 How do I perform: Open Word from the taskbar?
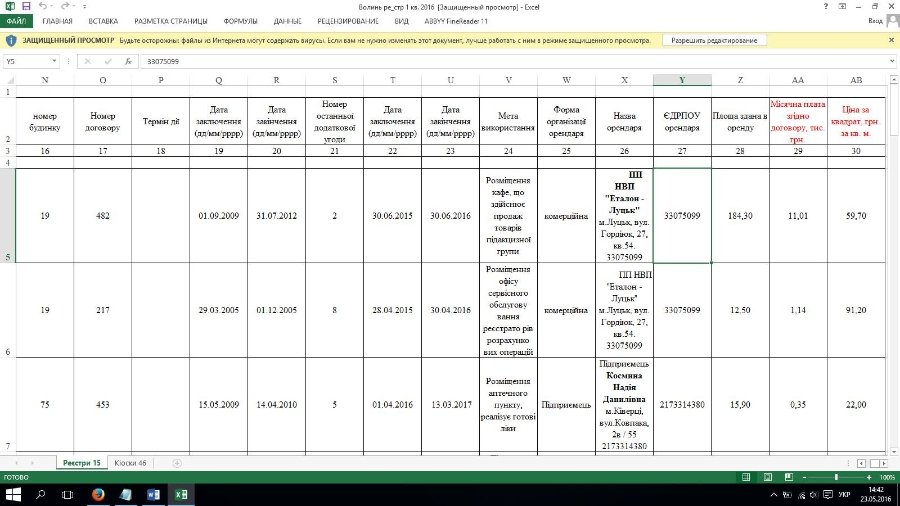point(154,495)
